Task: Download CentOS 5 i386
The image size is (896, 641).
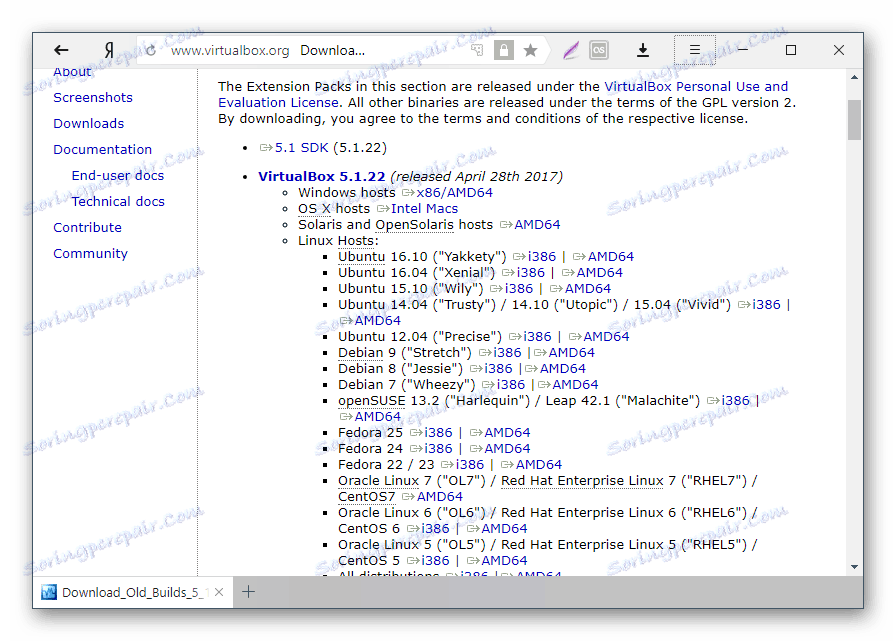Action: (435, 560)
